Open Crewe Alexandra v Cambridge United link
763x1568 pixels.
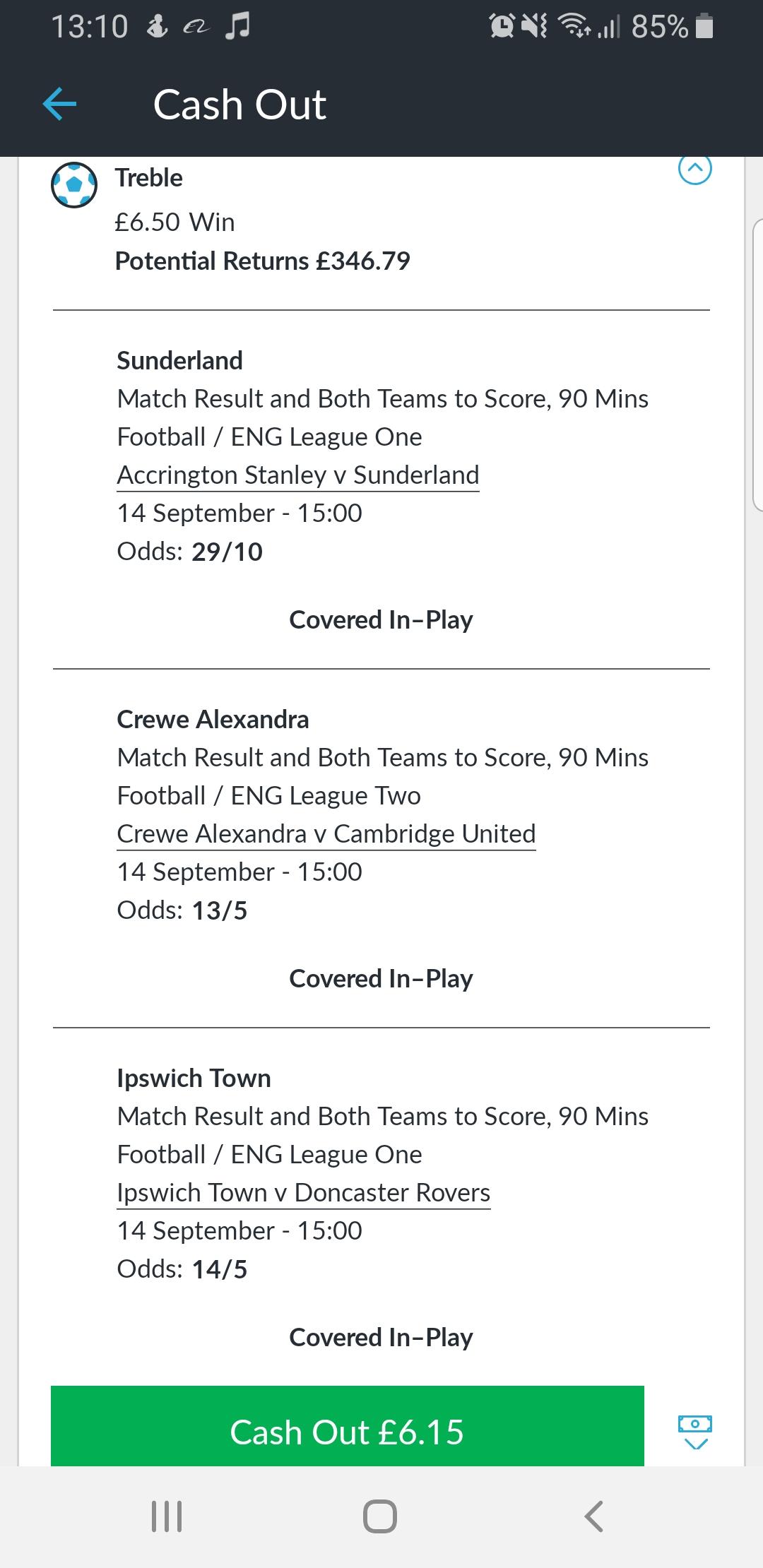click(326, 834)
